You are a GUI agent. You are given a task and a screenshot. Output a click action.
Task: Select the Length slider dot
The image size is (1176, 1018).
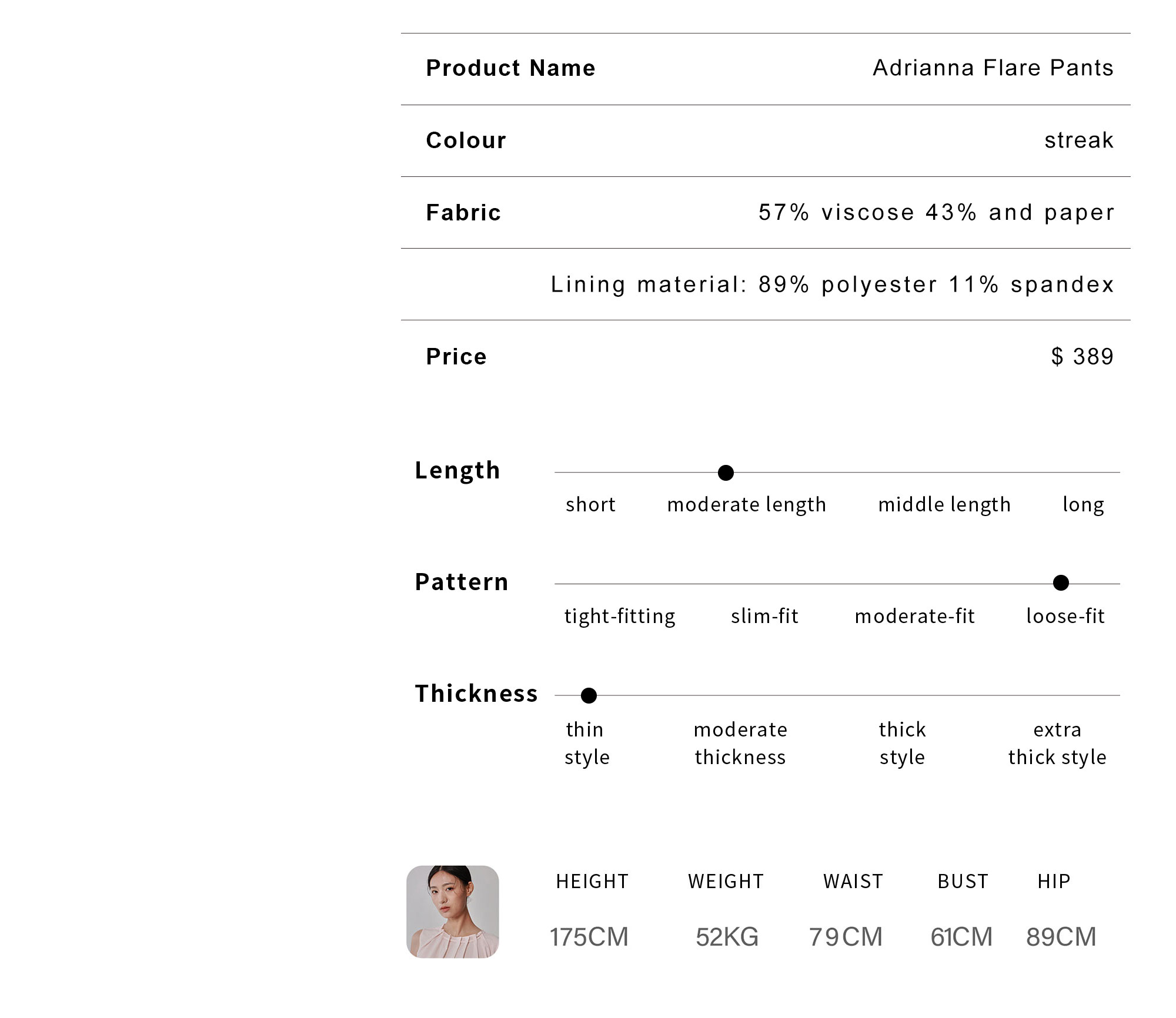[726, 473]
